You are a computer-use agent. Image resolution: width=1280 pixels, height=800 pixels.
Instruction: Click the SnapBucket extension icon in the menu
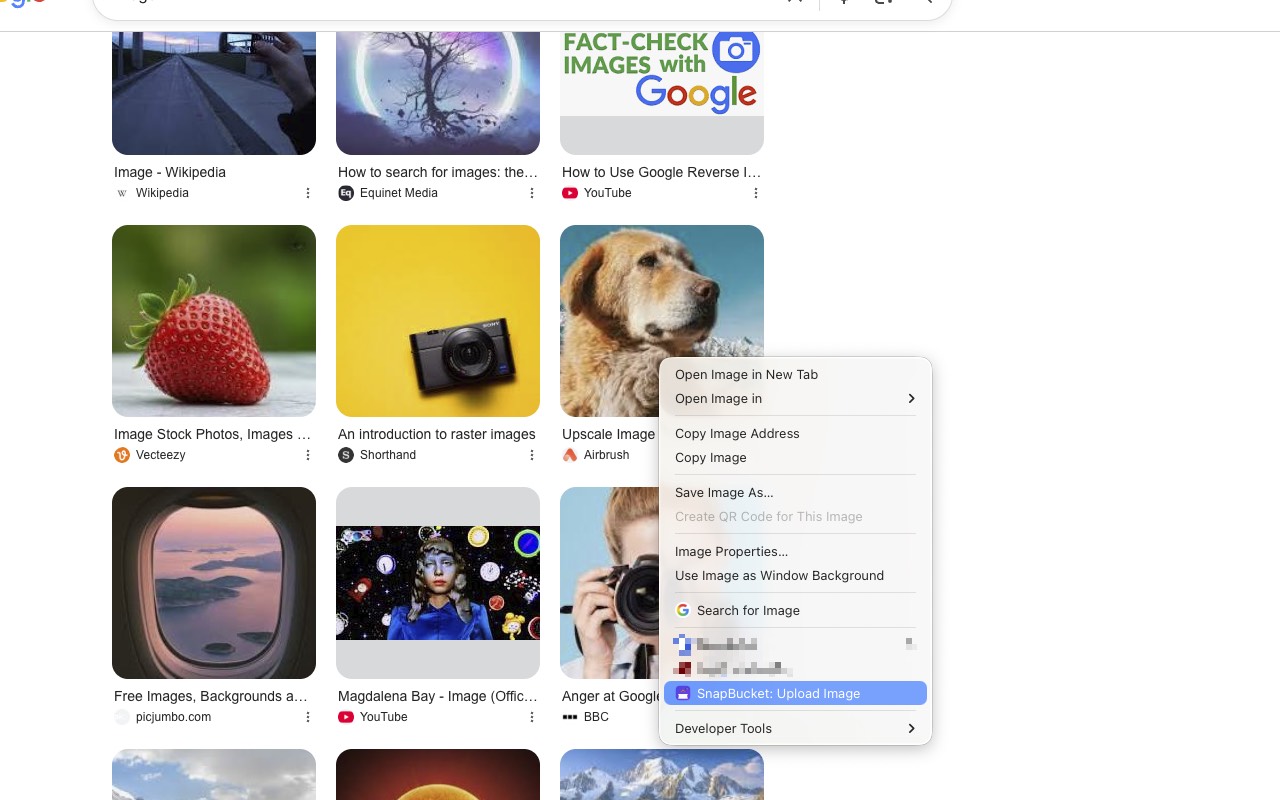tap(683, 693)
